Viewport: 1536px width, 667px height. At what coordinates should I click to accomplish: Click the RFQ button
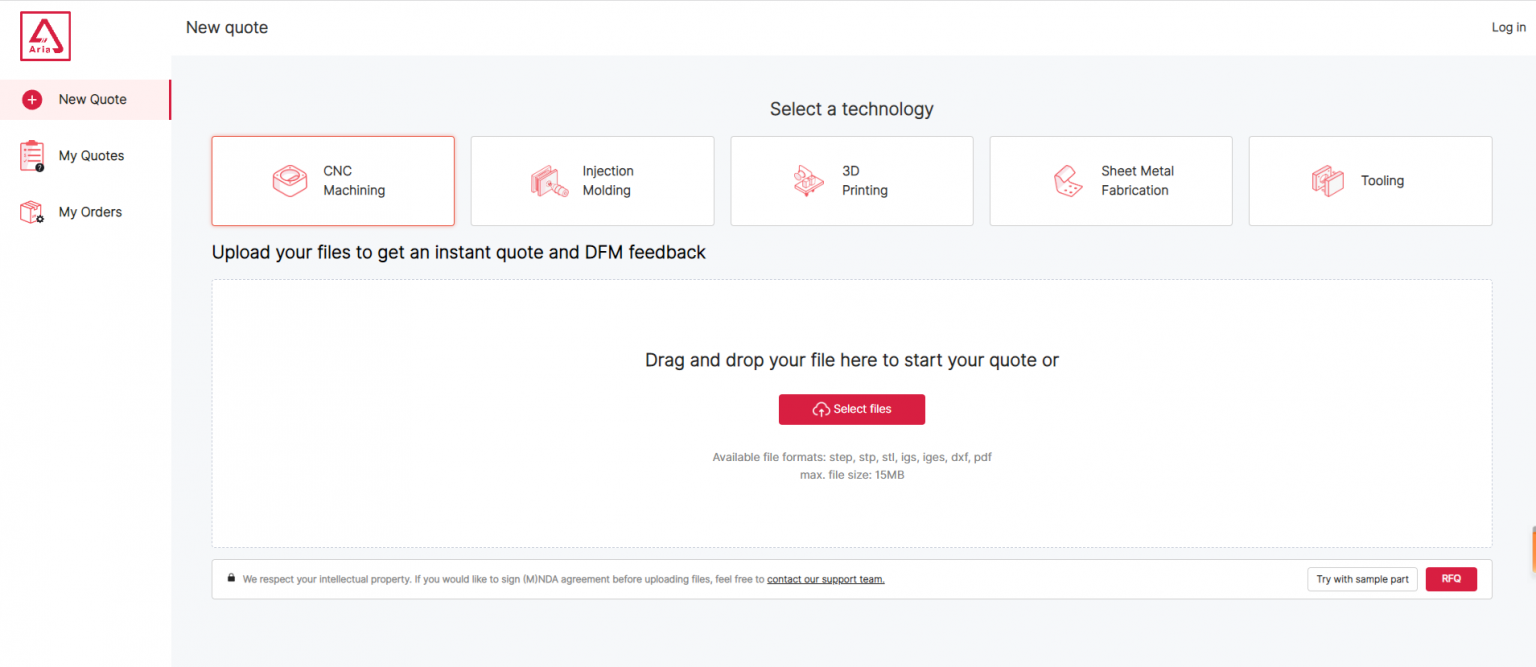1451,579
